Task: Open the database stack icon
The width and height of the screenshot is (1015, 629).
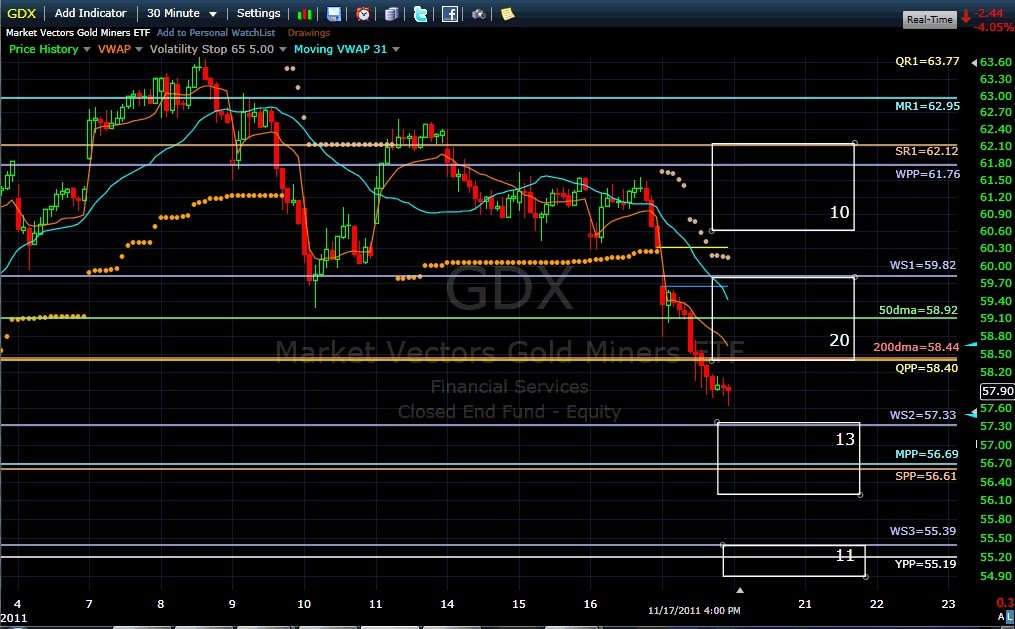Action: 392,14
